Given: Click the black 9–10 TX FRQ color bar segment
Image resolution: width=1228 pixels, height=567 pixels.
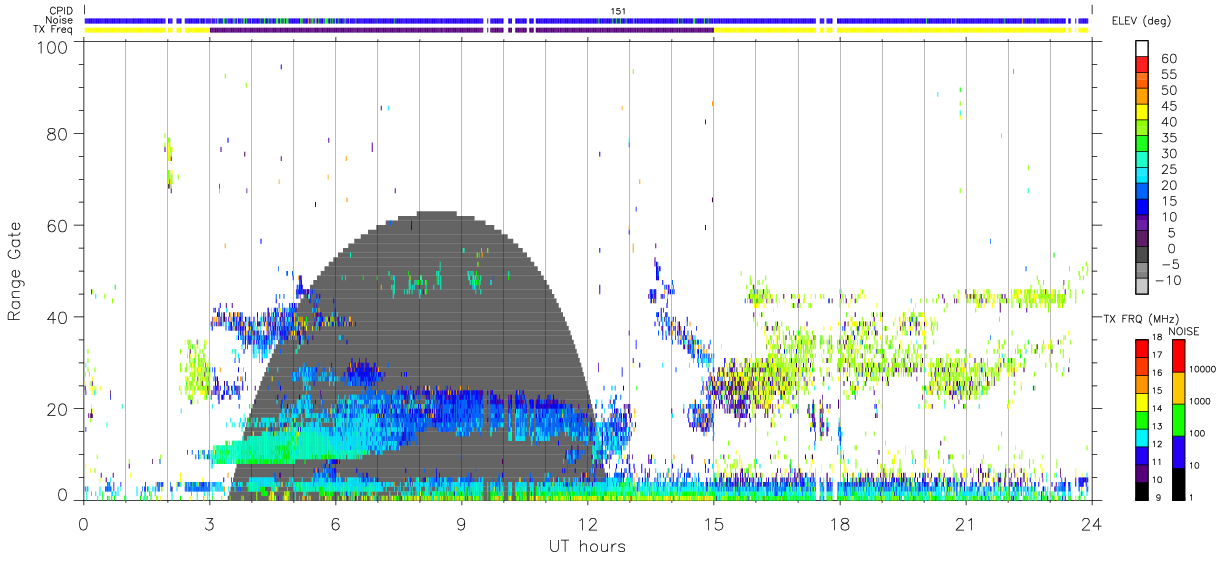Looking at the screenshot, I should click(1140, 490).
